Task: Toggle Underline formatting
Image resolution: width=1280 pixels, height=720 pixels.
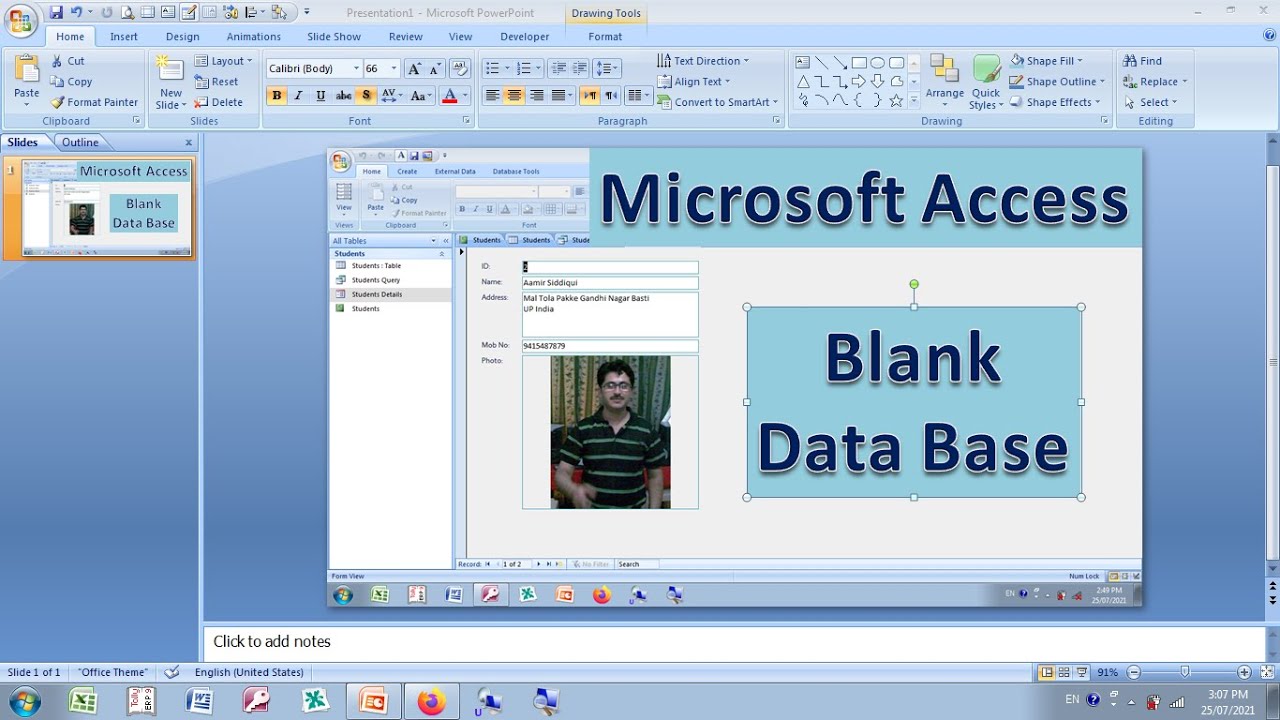Action: coord(320,96)
